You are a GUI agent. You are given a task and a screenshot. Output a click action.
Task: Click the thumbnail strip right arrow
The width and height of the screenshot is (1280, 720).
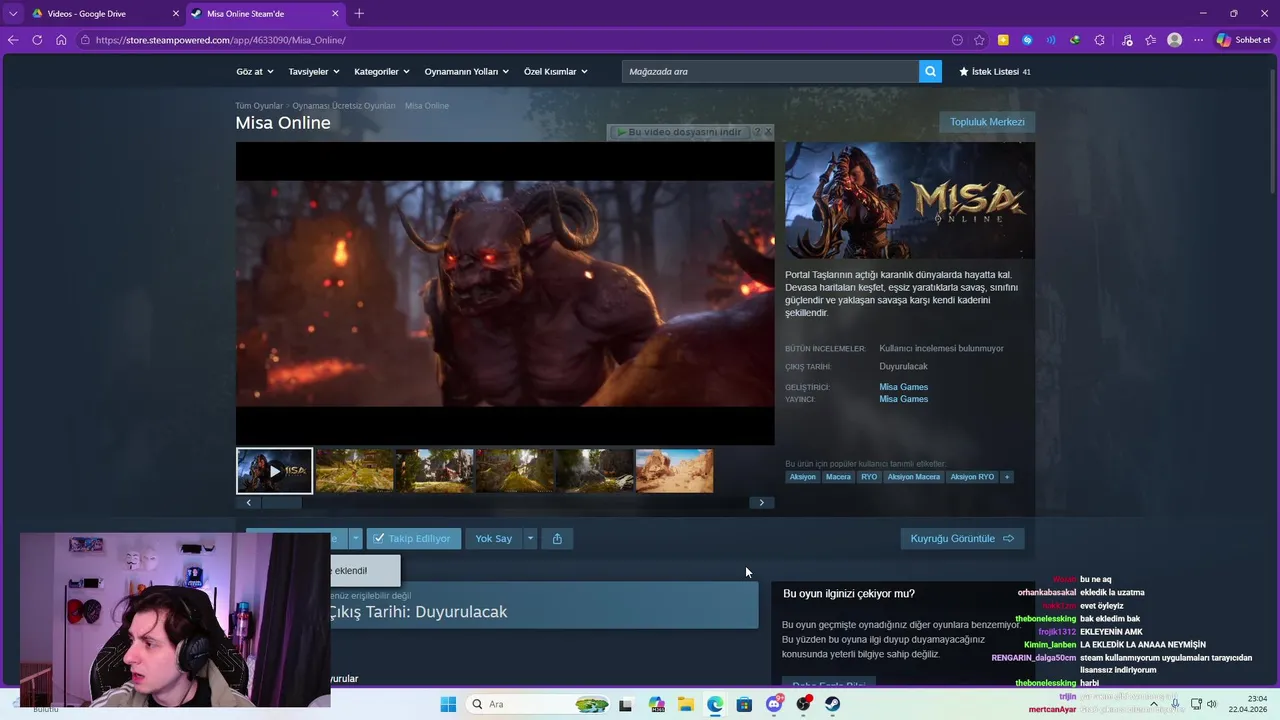pyautogui.click(x=761, y=503)
